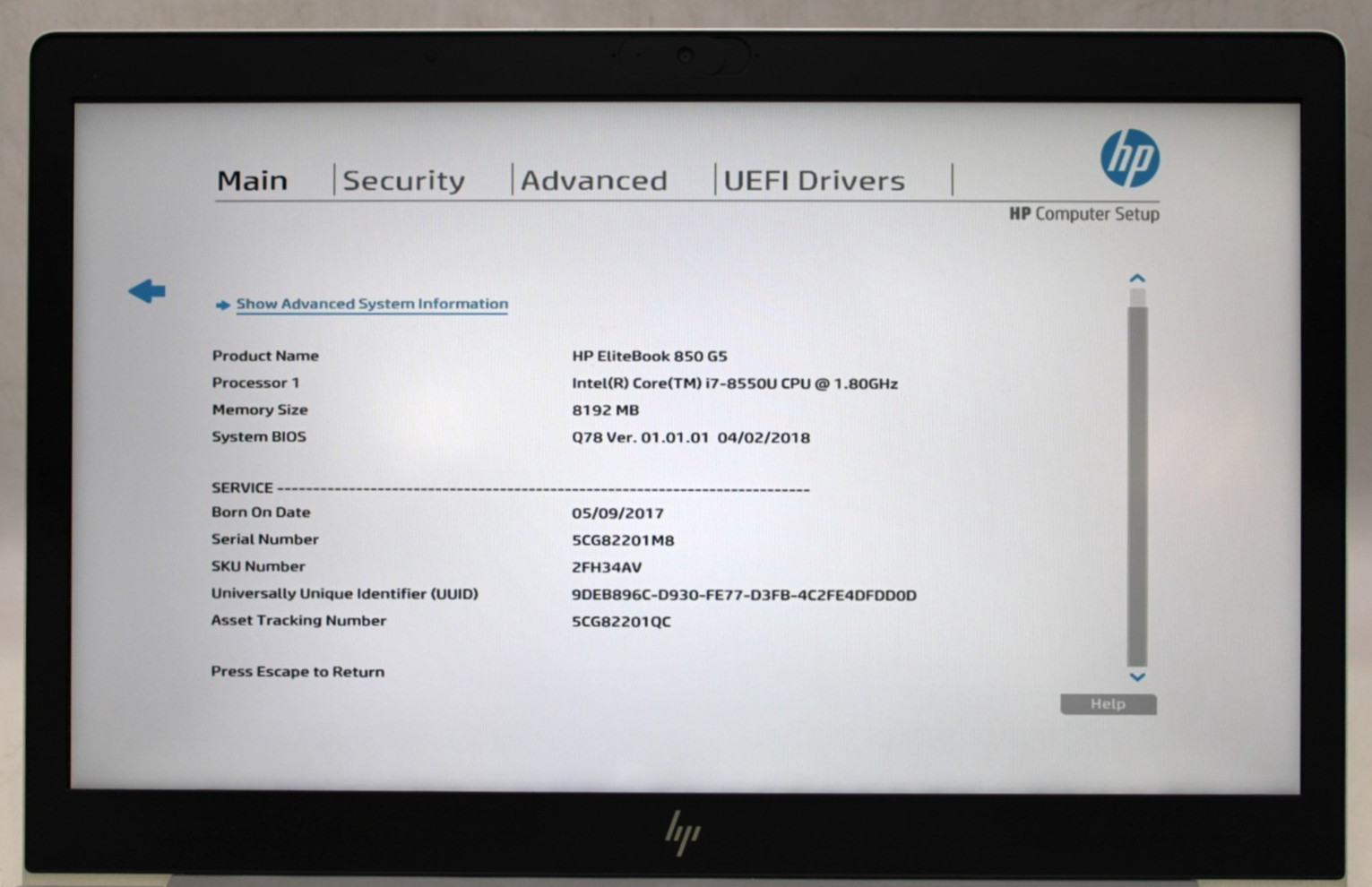Click the UUID value starting with 9DEB896C
This screenshot has height=887, width=1372.
[744, 595]
